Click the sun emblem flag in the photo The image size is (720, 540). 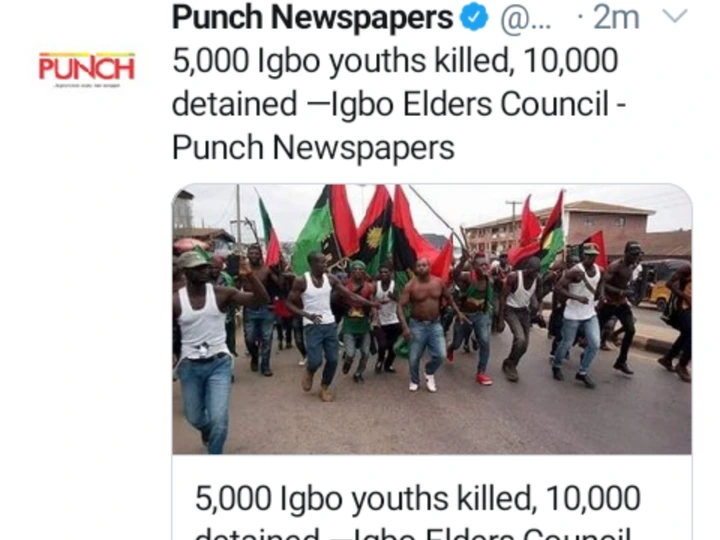tap(374, 234)
